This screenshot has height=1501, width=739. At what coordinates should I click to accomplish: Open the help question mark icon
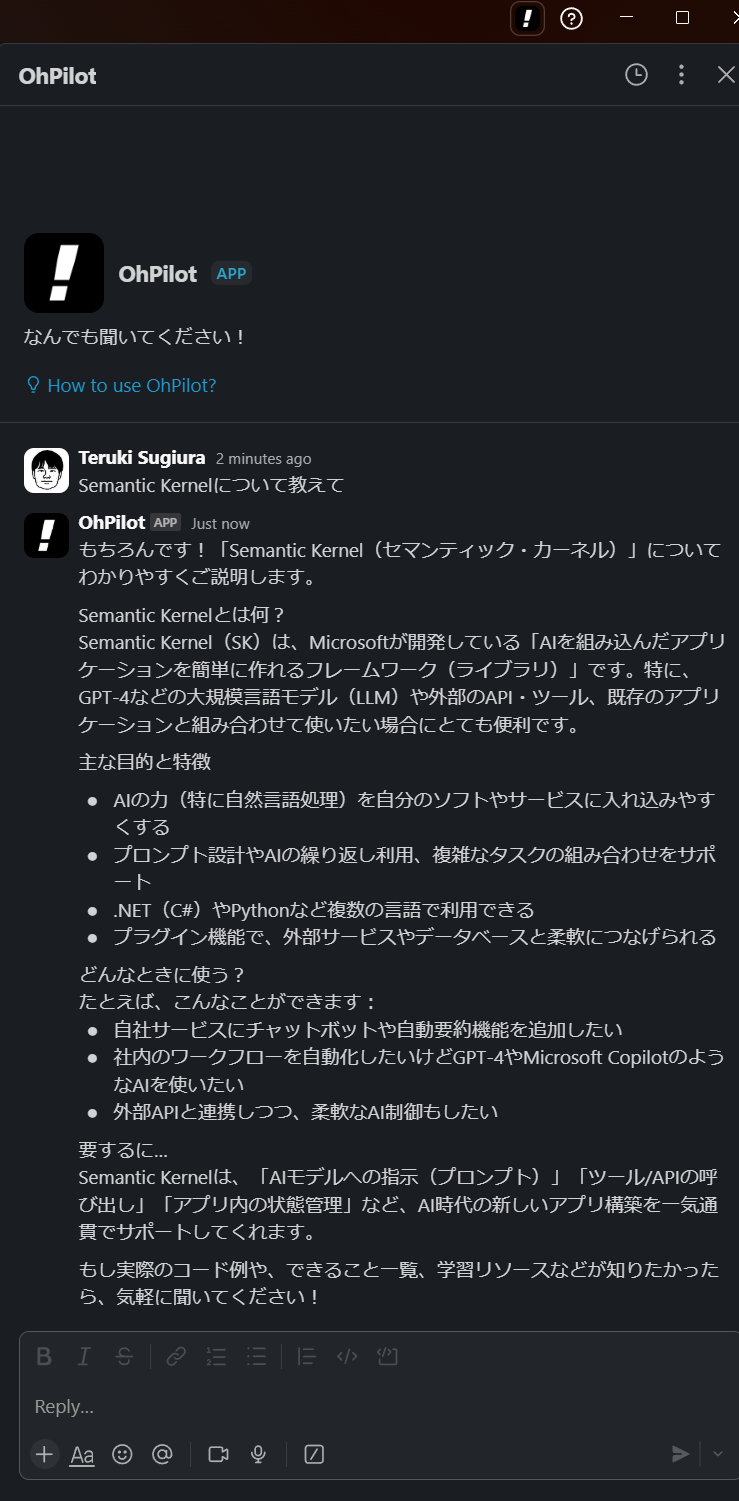tap(571, 19)
